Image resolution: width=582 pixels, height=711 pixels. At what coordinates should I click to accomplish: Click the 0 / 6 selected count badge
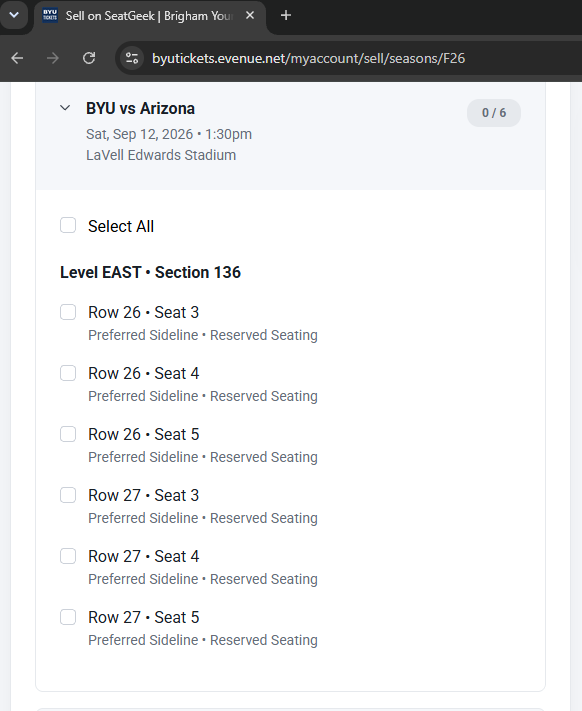494,112
